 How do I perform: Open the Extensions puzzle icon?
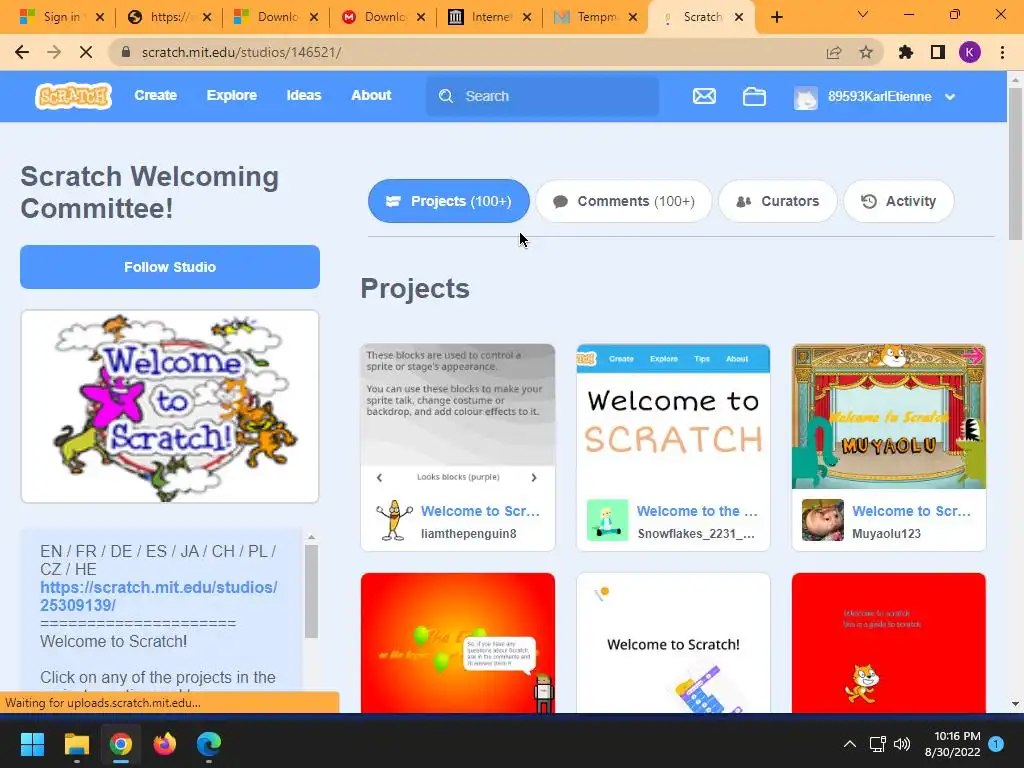point(906,52)
